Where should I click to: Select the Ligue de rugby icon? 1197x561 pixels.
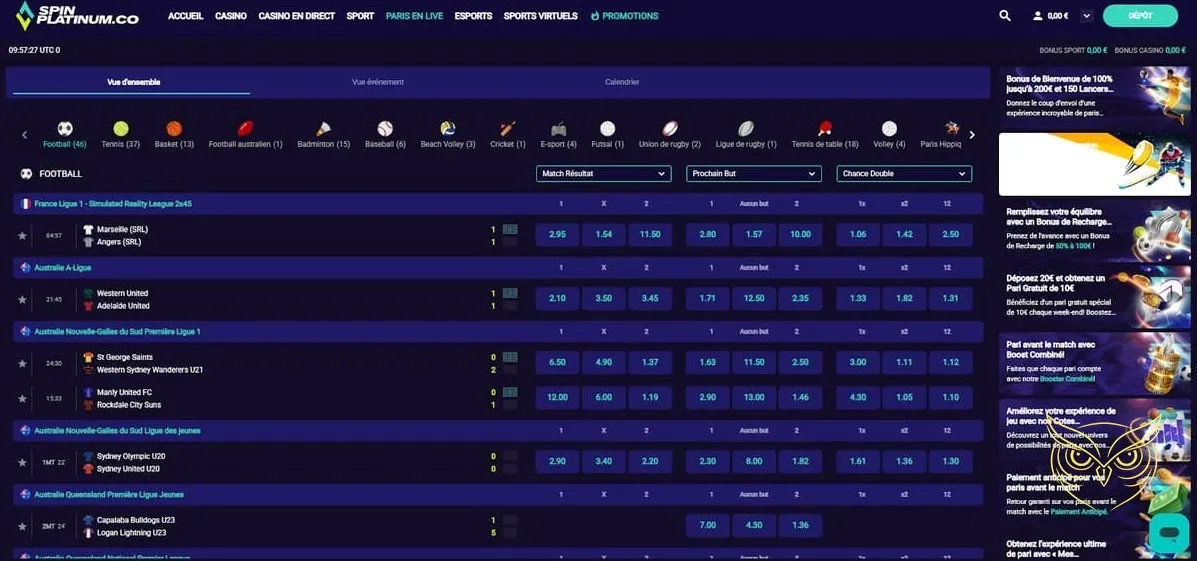[x=746, y=128]
